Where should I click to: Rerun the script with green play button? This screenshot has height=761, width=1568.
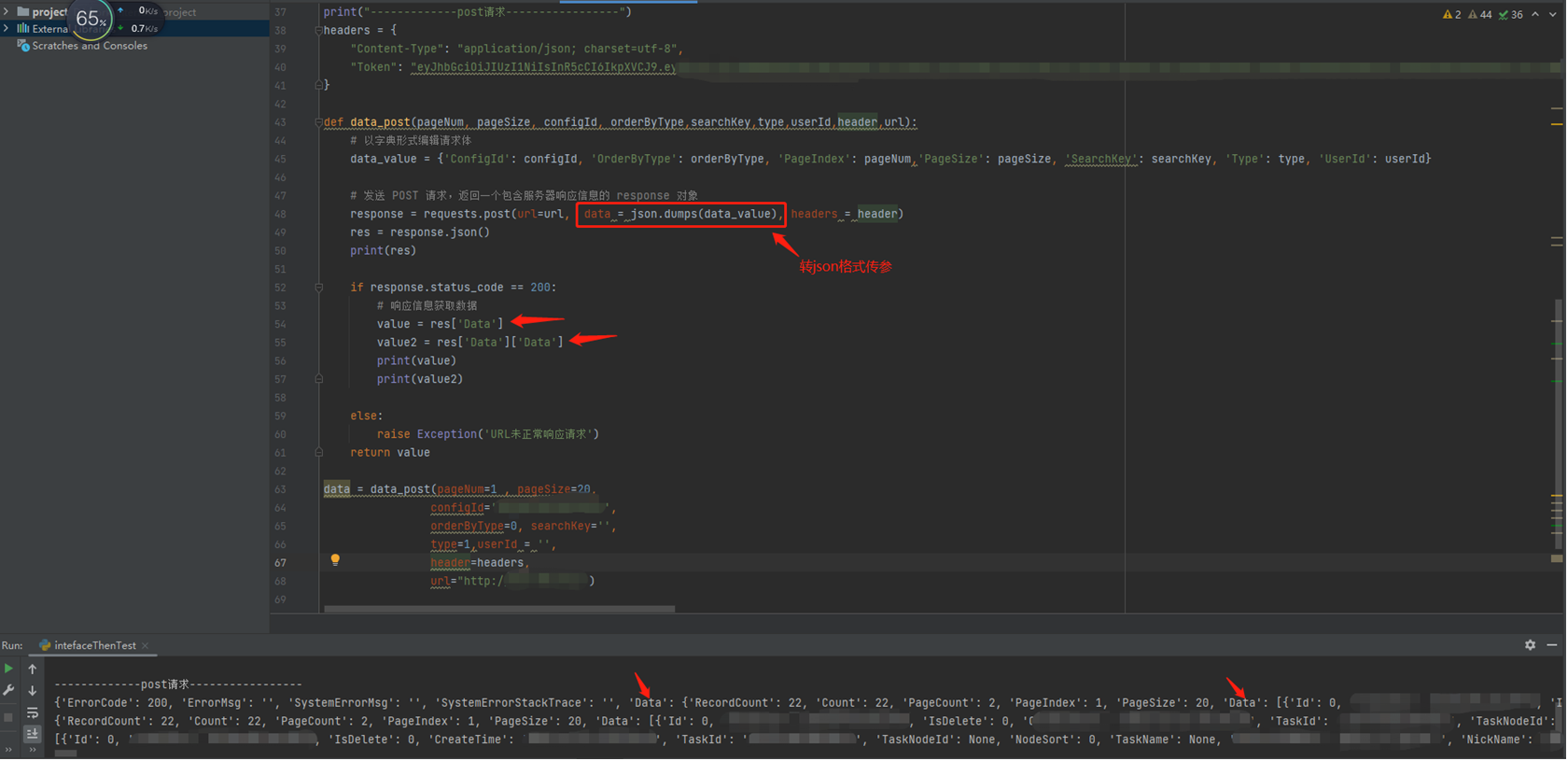click(x=8, y=669)
